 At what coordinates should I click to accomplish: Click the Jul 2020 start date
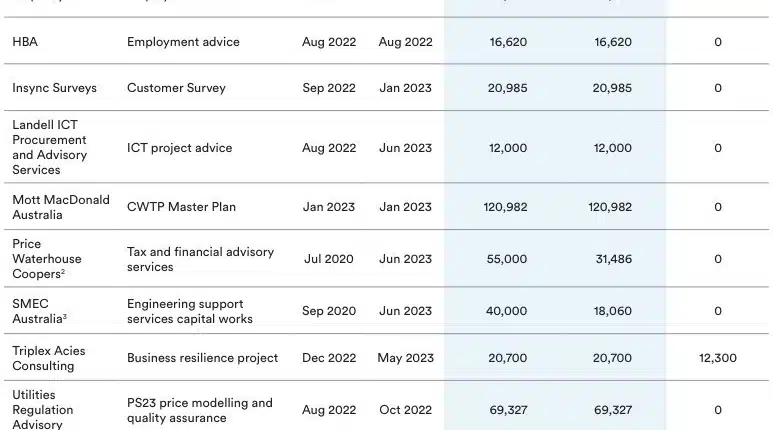pyautogui.click(x=329, y=259)
